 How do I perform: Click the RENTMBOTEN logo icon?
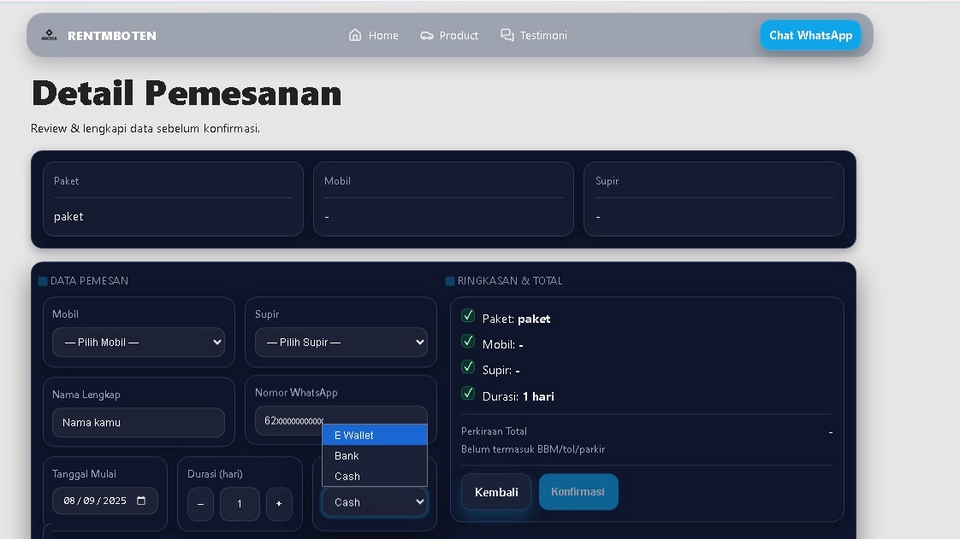[49, 35]
